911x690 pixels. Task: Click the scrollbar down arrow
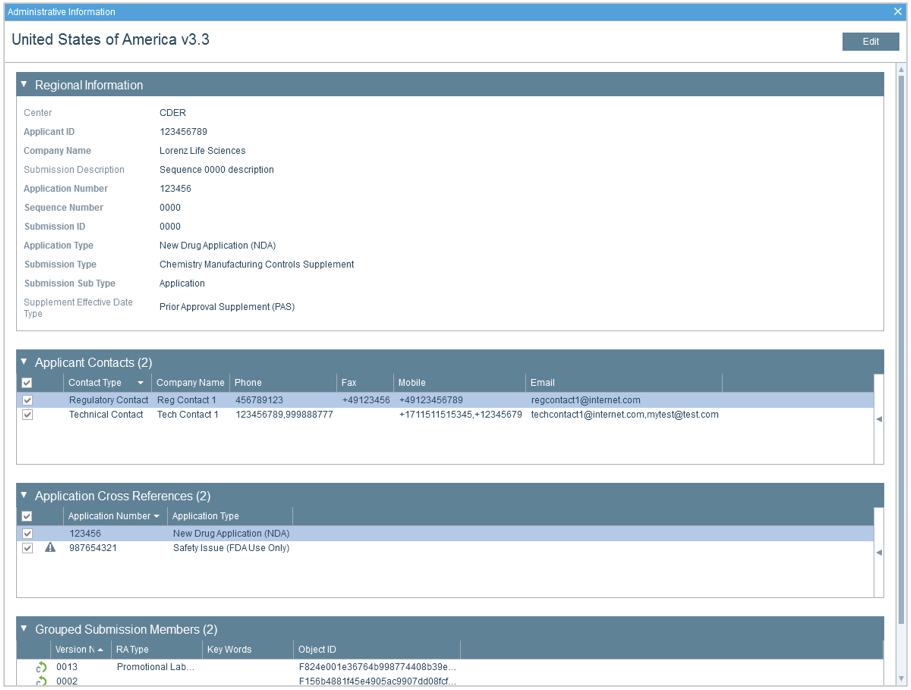pyautogui.click(x=901, y=678)
